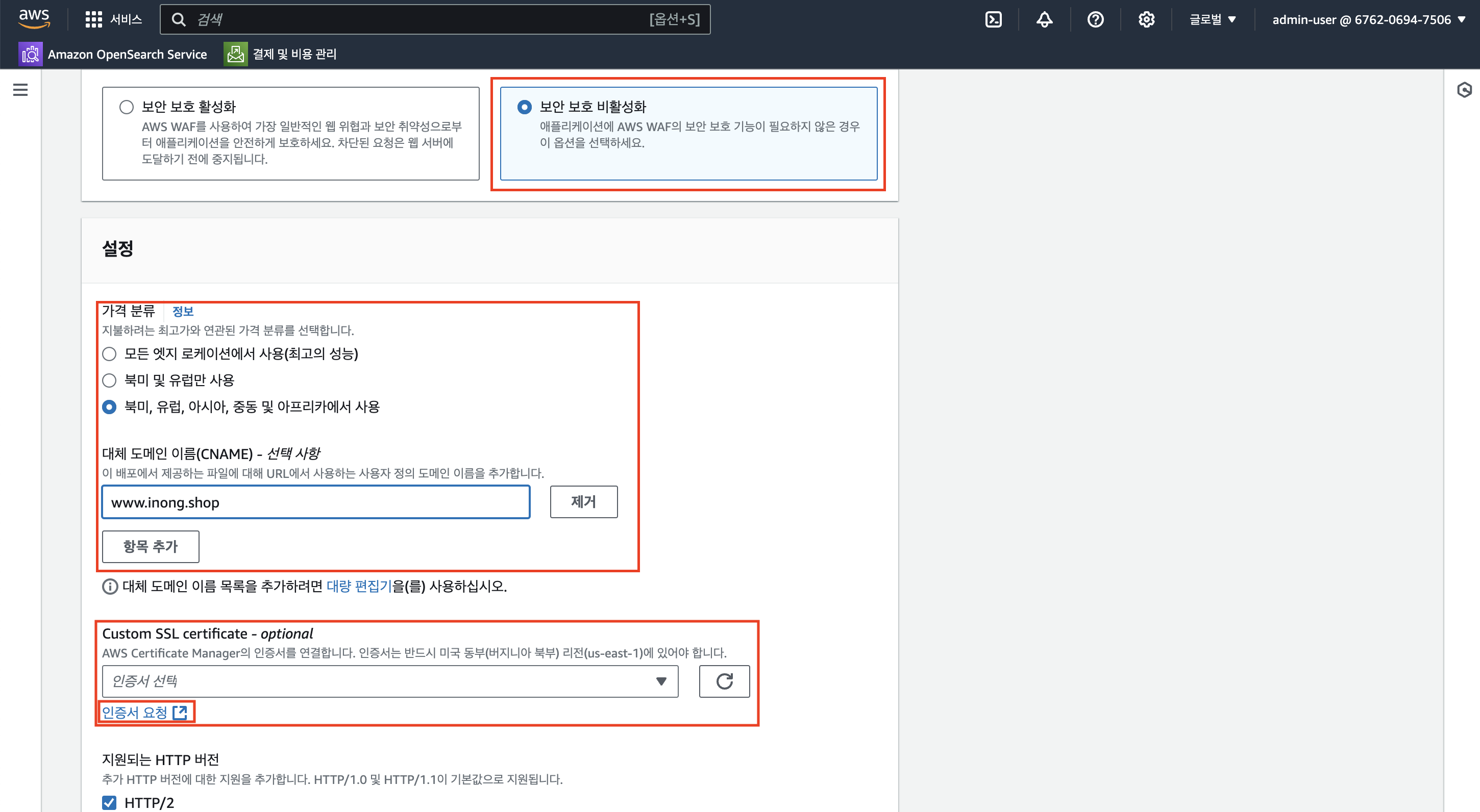This screenshot has width=1480, height=812.
Task: Open the 서비스 menu label
Action: 126,19
